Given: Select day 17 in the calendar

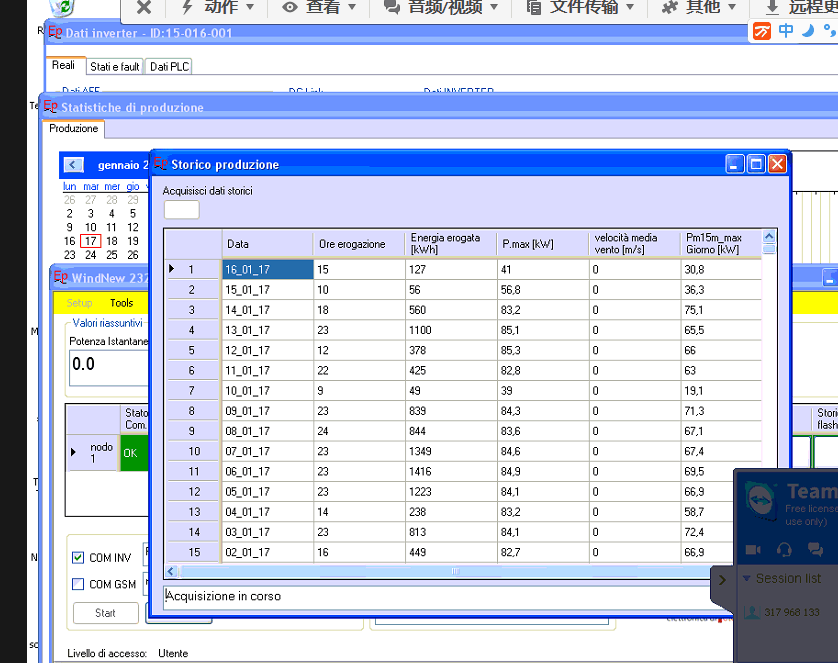Looking at the screenshot, I should coord(91,241).
